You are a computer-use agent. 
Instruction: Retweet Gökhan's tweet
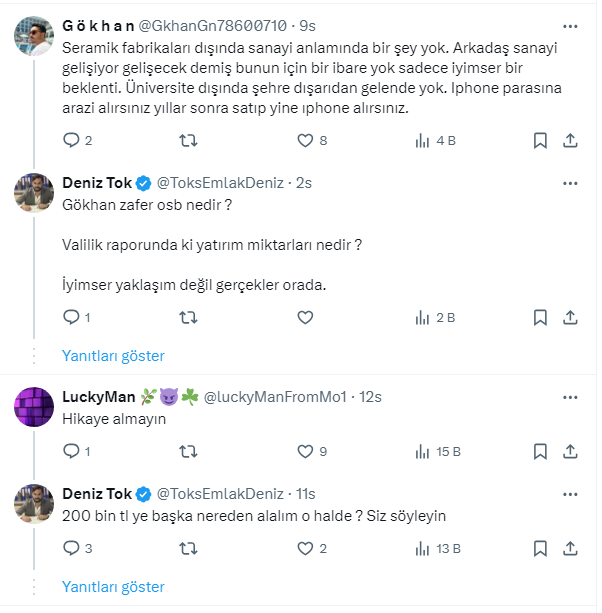click(x=187, y=141)
